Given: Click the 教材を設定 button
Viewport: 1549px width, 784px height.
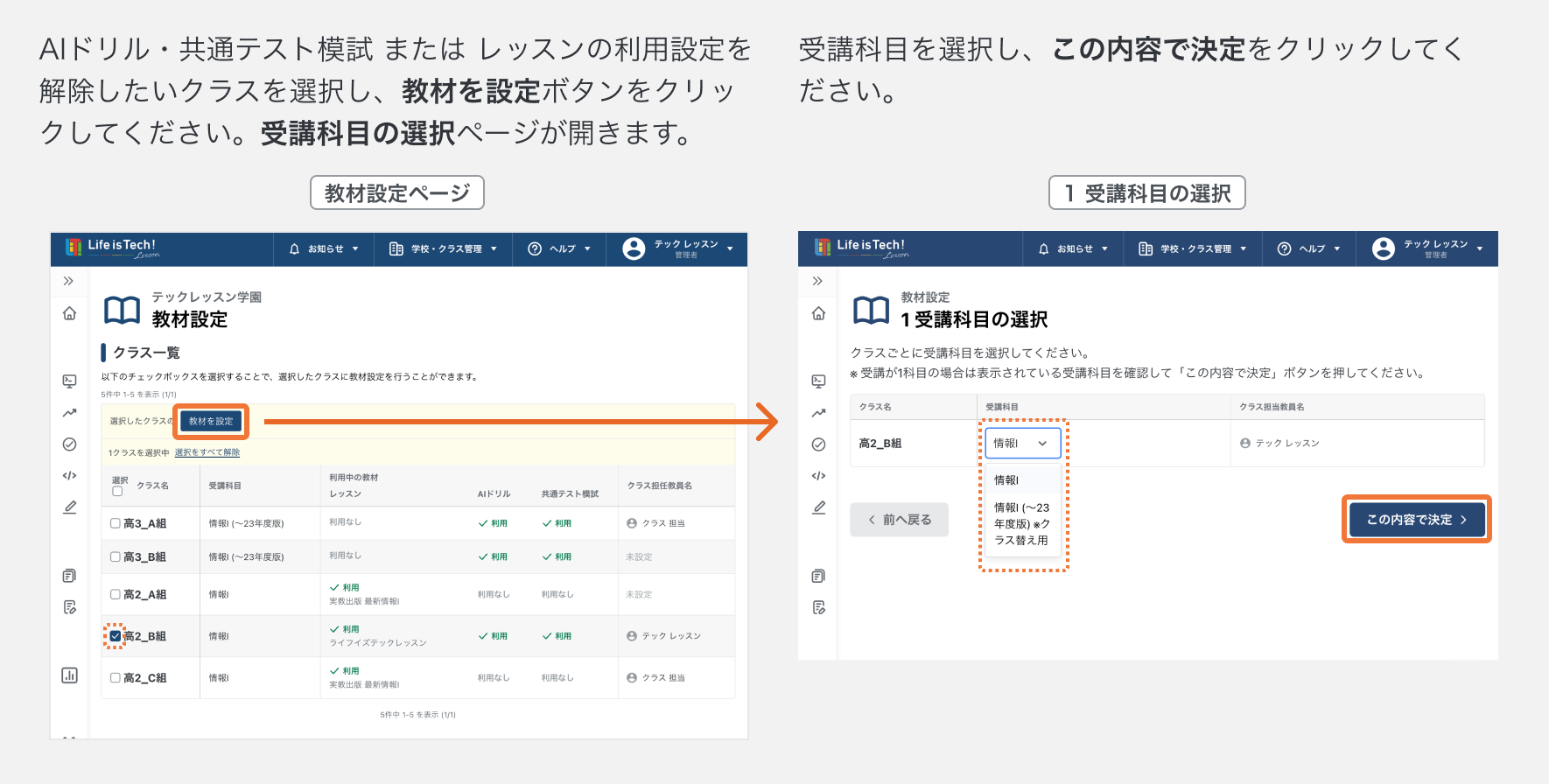Looking at the screenshot, I should coord(211,422).
